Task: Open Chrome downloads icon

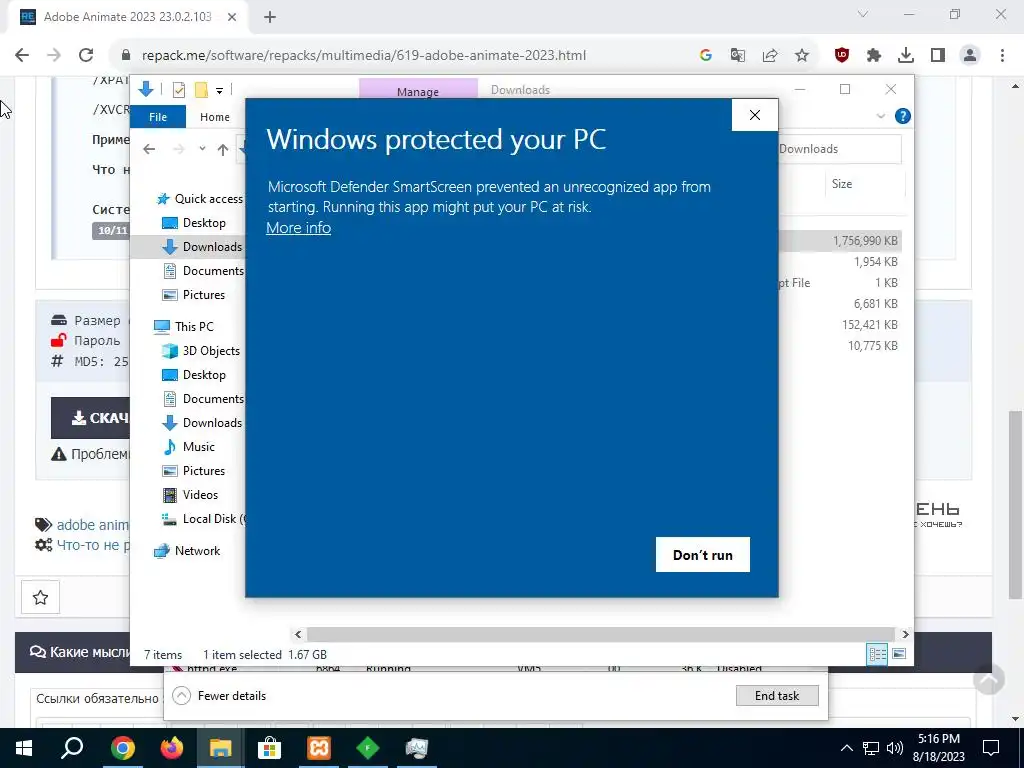Action: click(x=906, y=56)
